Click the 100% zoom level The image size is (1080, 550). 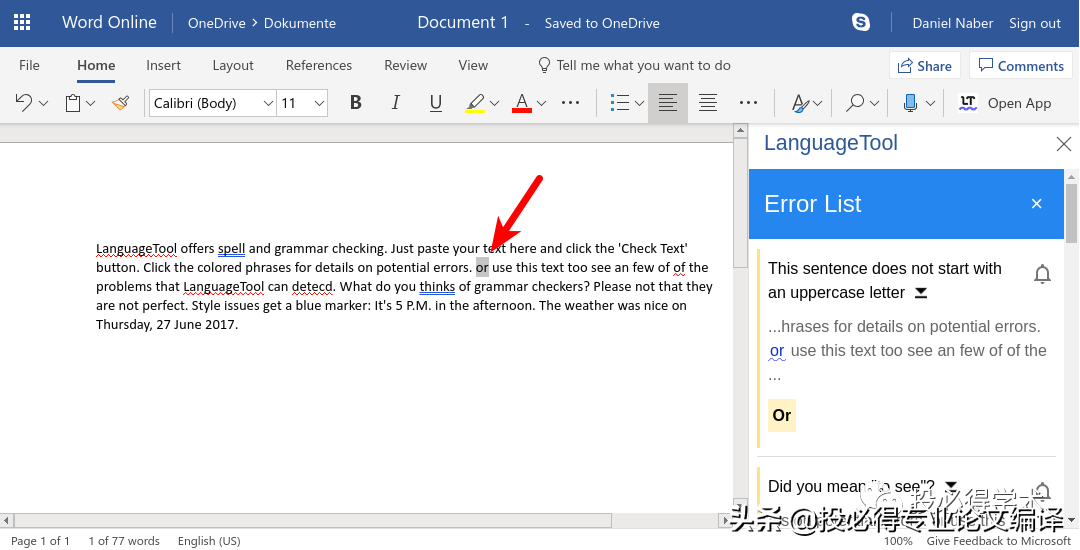click(x=898, y=541)
